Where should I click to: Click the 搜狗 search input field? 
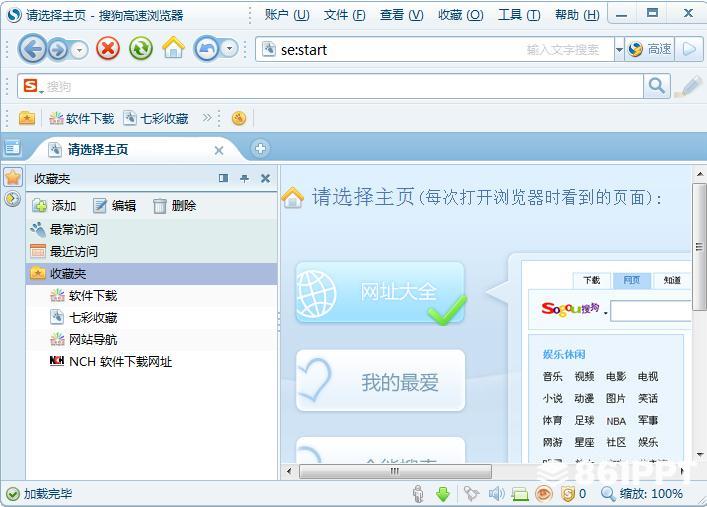pyautogui.click(x=343, y=86)
